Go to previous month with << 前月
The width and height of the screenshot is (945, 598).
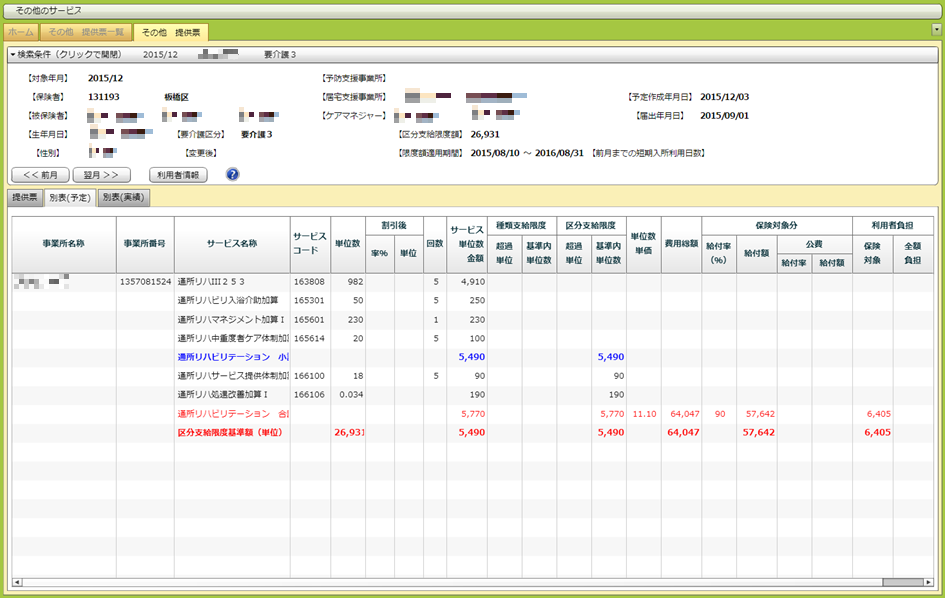point(40,174)
